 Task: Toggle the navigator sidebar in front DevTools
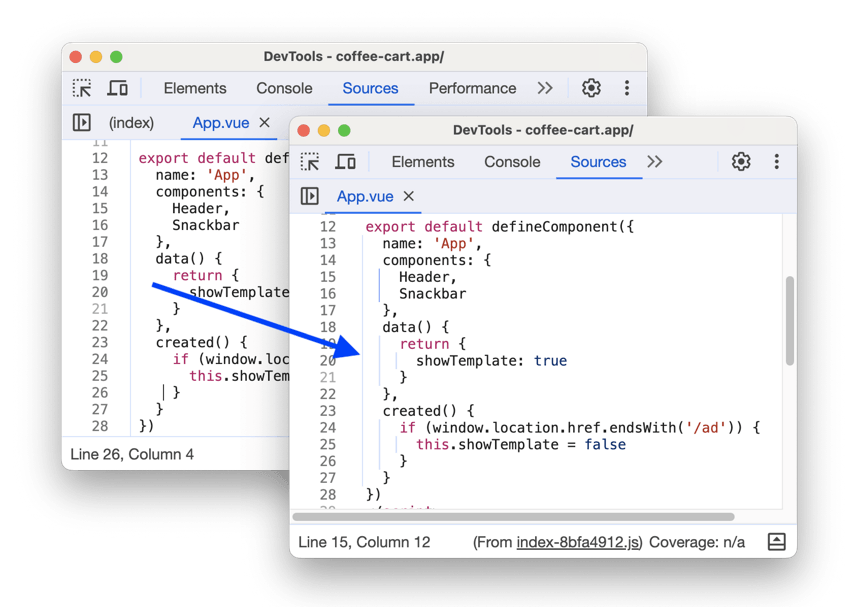(309, 196)
